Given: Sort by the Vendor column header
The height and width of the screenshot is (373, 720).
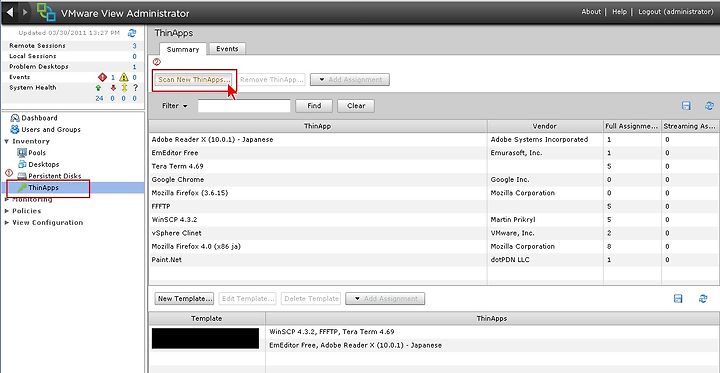Looking at the screenshot, I should point(545,126).
